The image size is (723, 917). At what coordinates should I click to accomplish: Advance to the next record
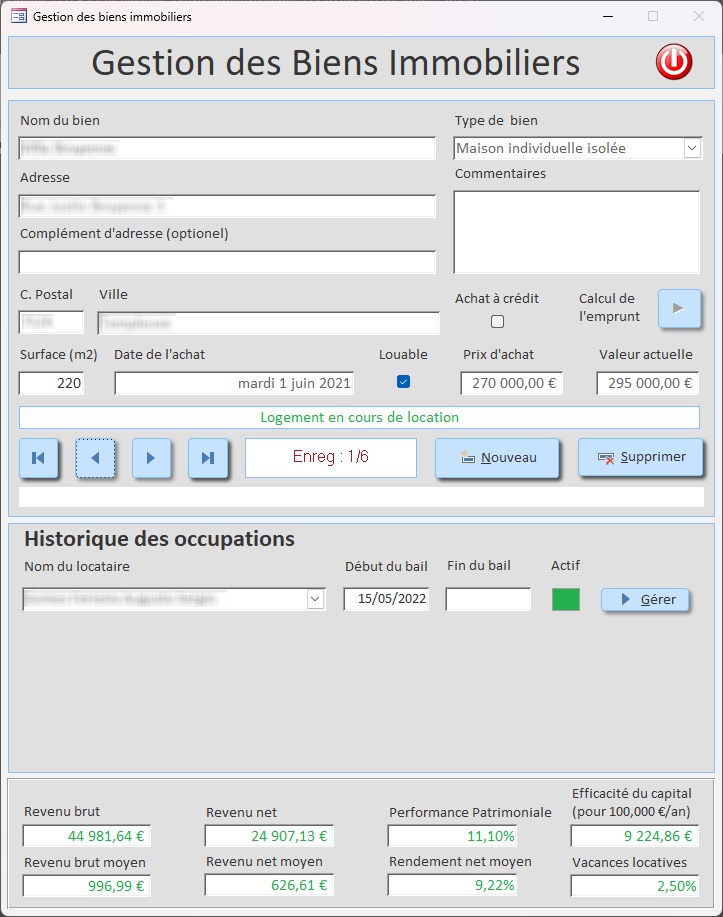click(x=152, y=458)
